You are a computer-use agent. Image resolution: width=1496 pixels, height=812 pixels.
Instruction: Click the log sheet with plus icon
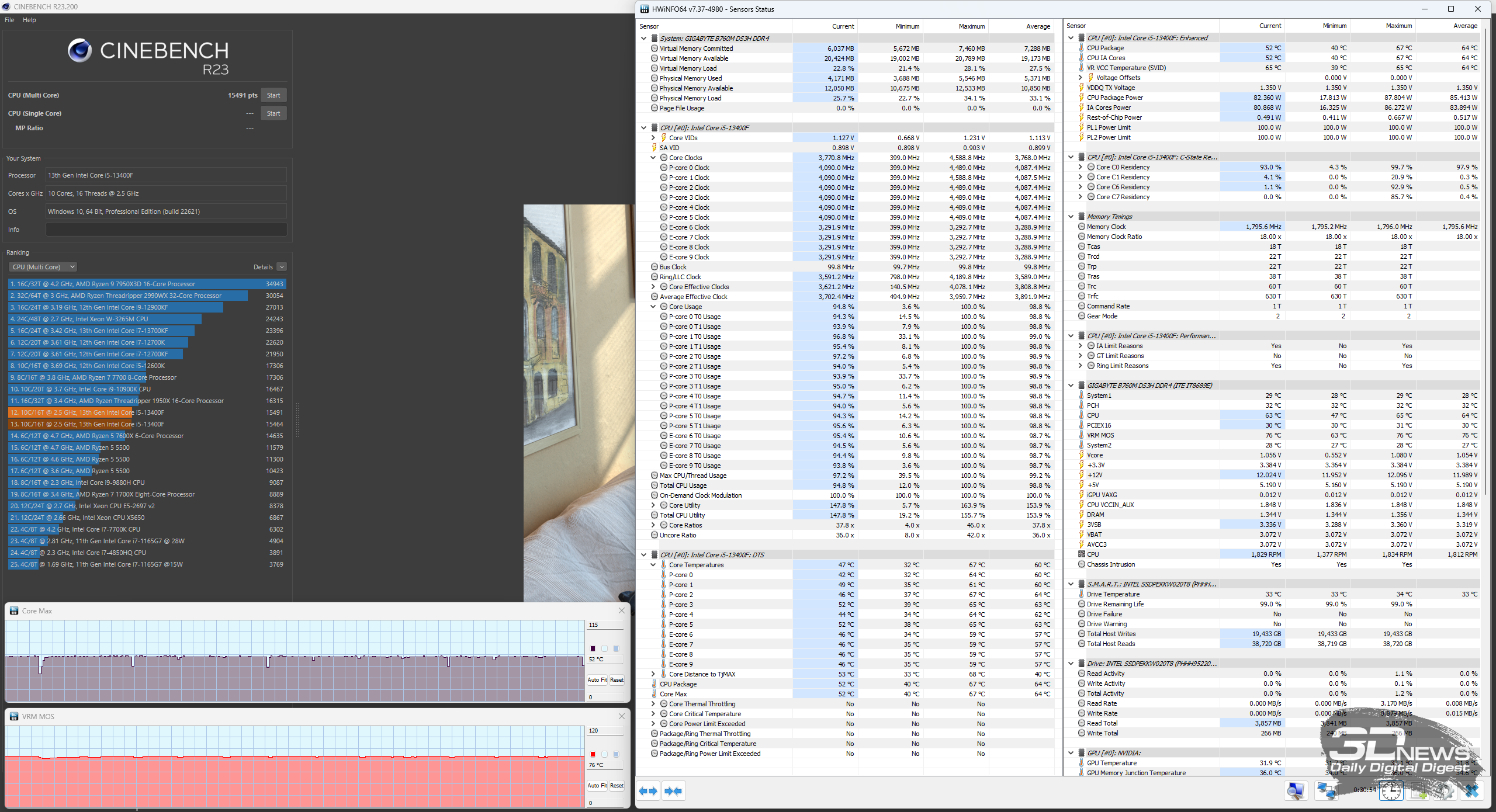click(x=1418, y=791)
